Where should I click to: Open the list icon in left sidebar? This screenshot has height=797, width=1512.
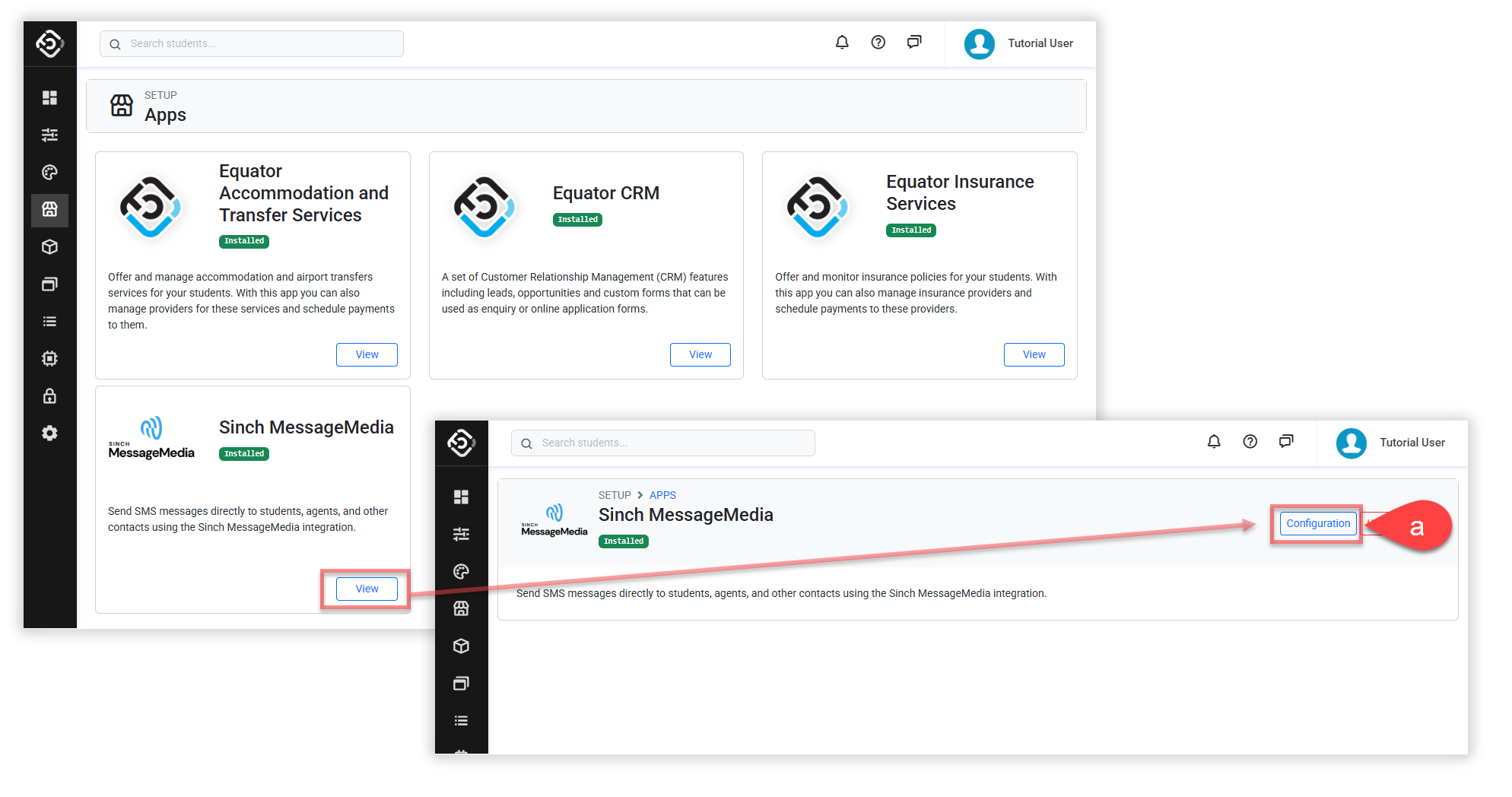pyautogui.click(x=49, y=322)
